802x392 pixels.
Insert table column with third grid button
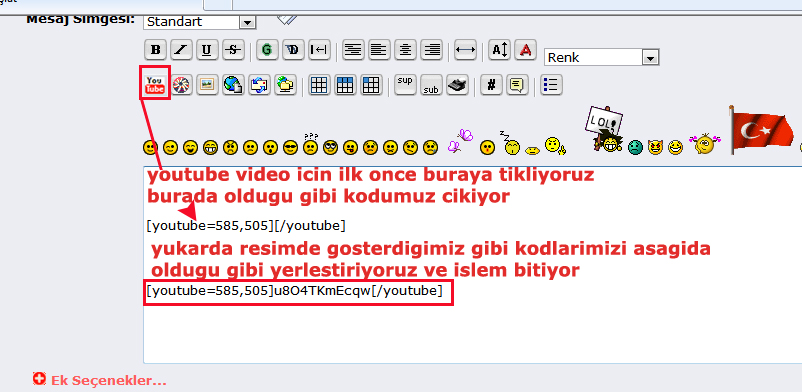tap(371, 85)
